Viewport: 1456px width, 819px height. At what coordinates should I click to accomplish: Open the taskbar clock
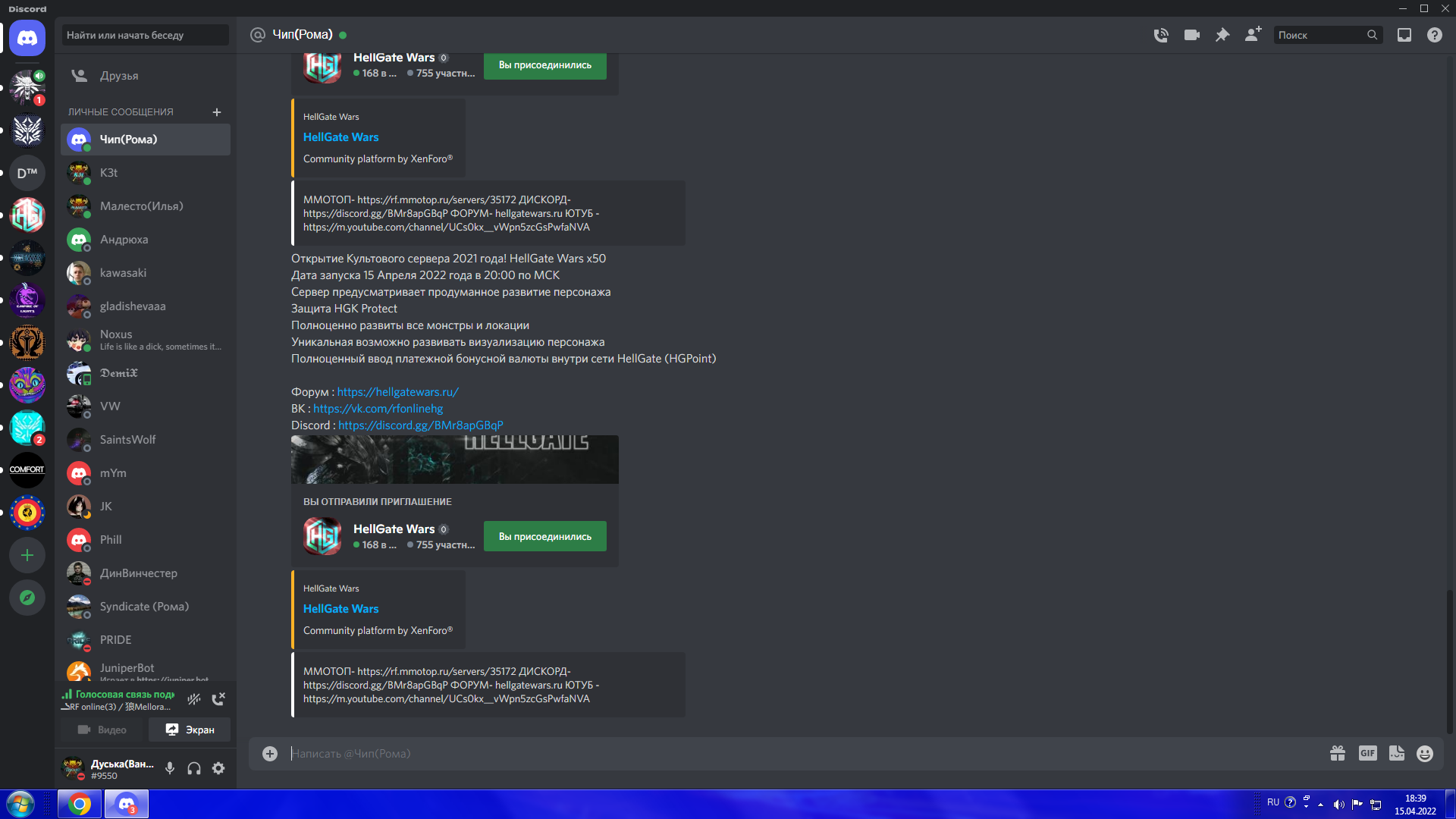[1415, 805]
